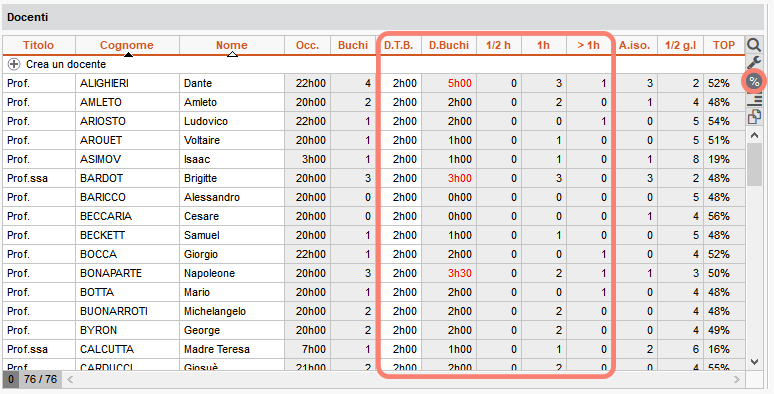Sort by the Cognome column header

(x=127, y=45)
